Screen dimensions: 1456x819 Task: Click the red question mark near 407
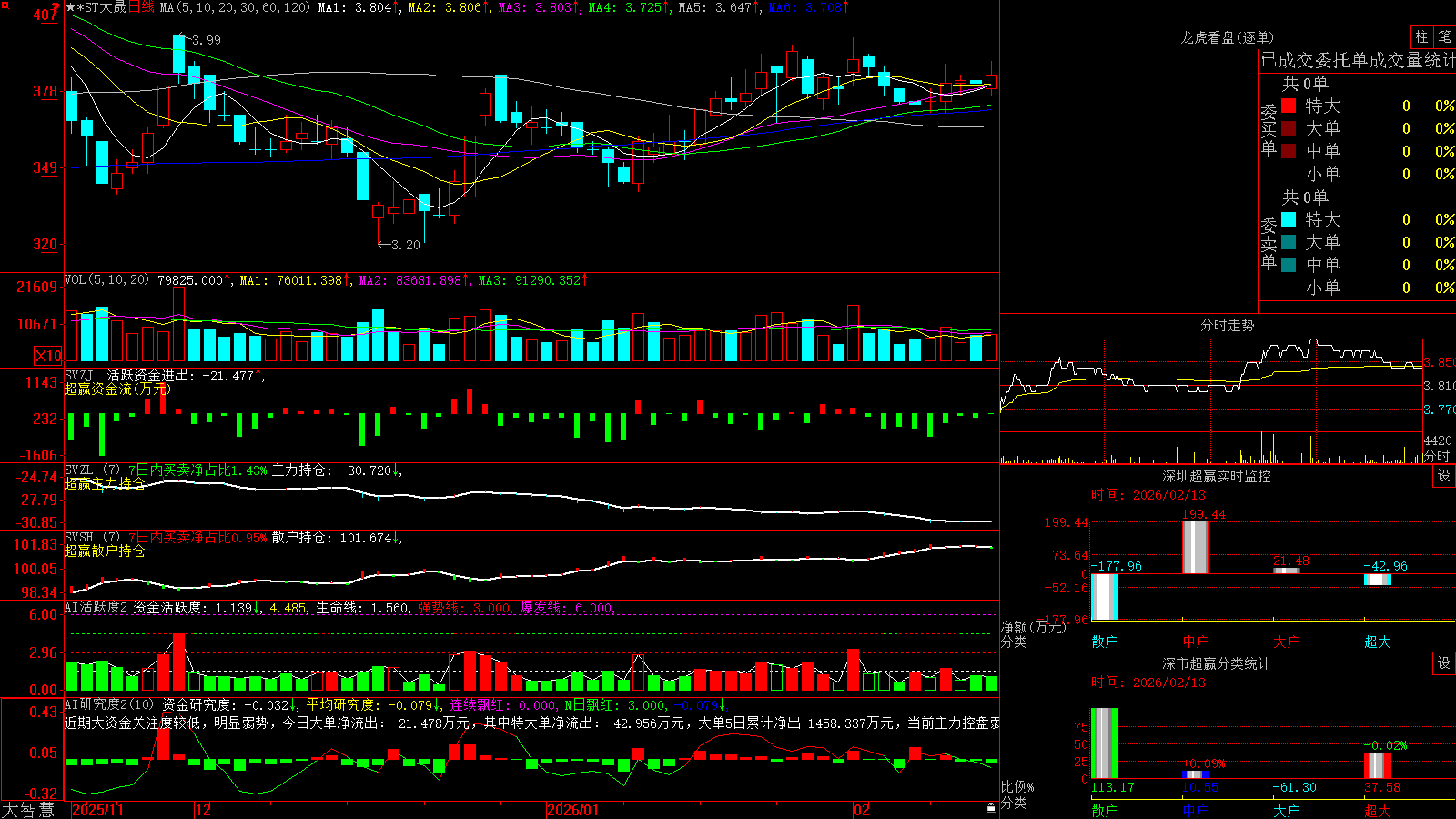coord(56,9)
